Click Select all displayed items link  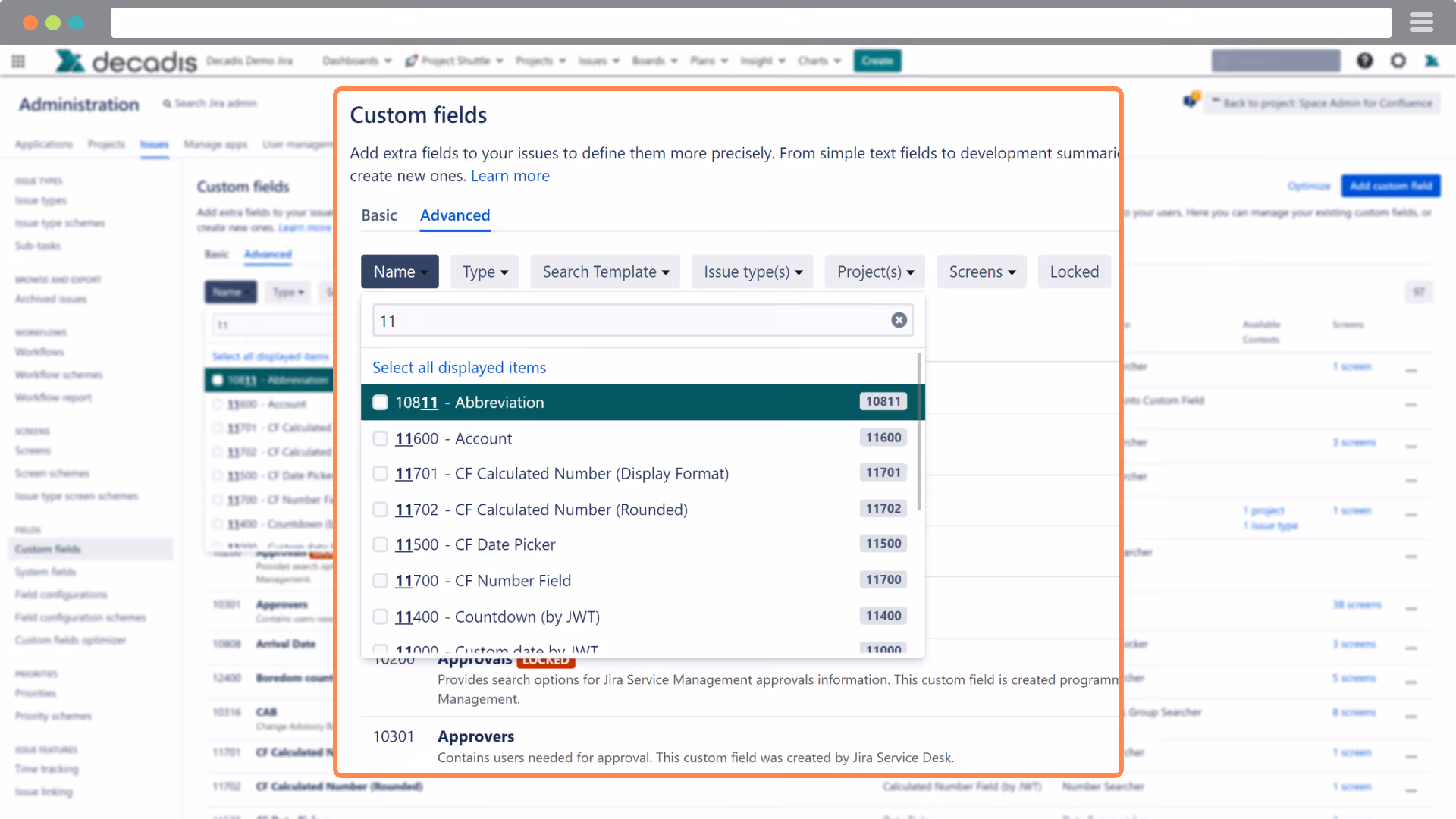[x=459, y=368]
